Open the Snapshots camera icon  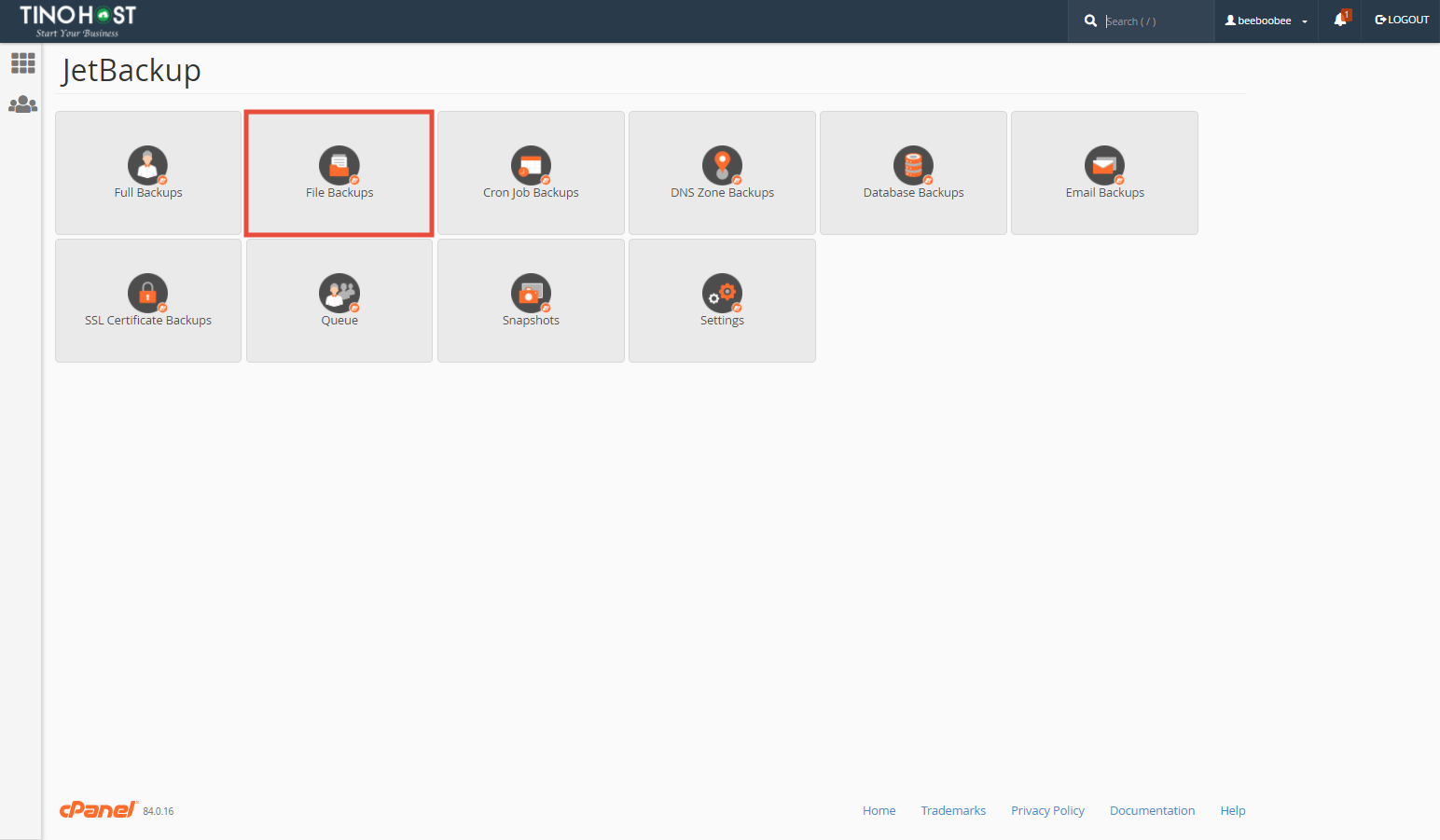click(x=531, y=293)
